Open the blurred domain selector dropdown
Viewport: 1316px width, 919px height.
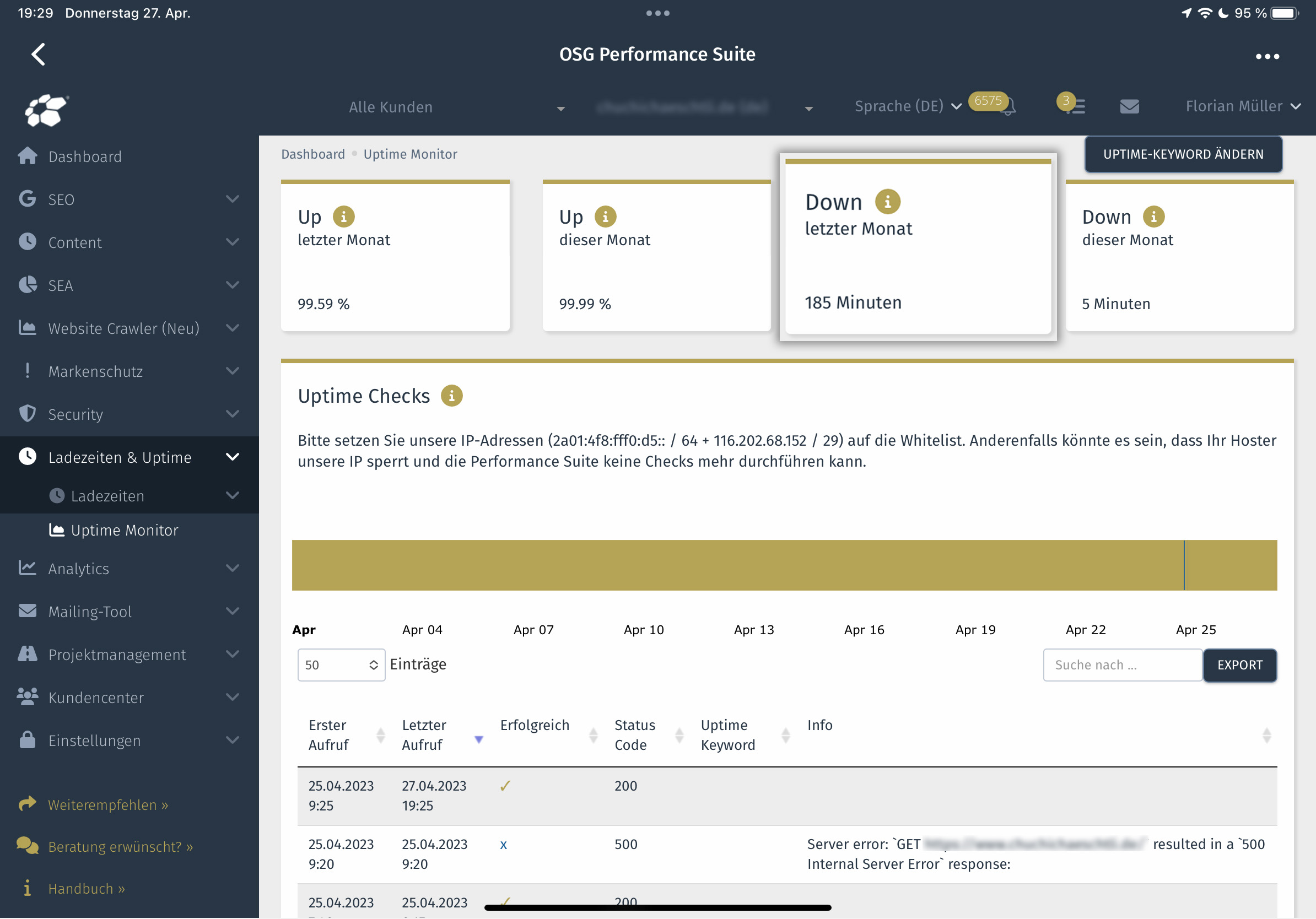pyautogui.click(x=705, y=107)
